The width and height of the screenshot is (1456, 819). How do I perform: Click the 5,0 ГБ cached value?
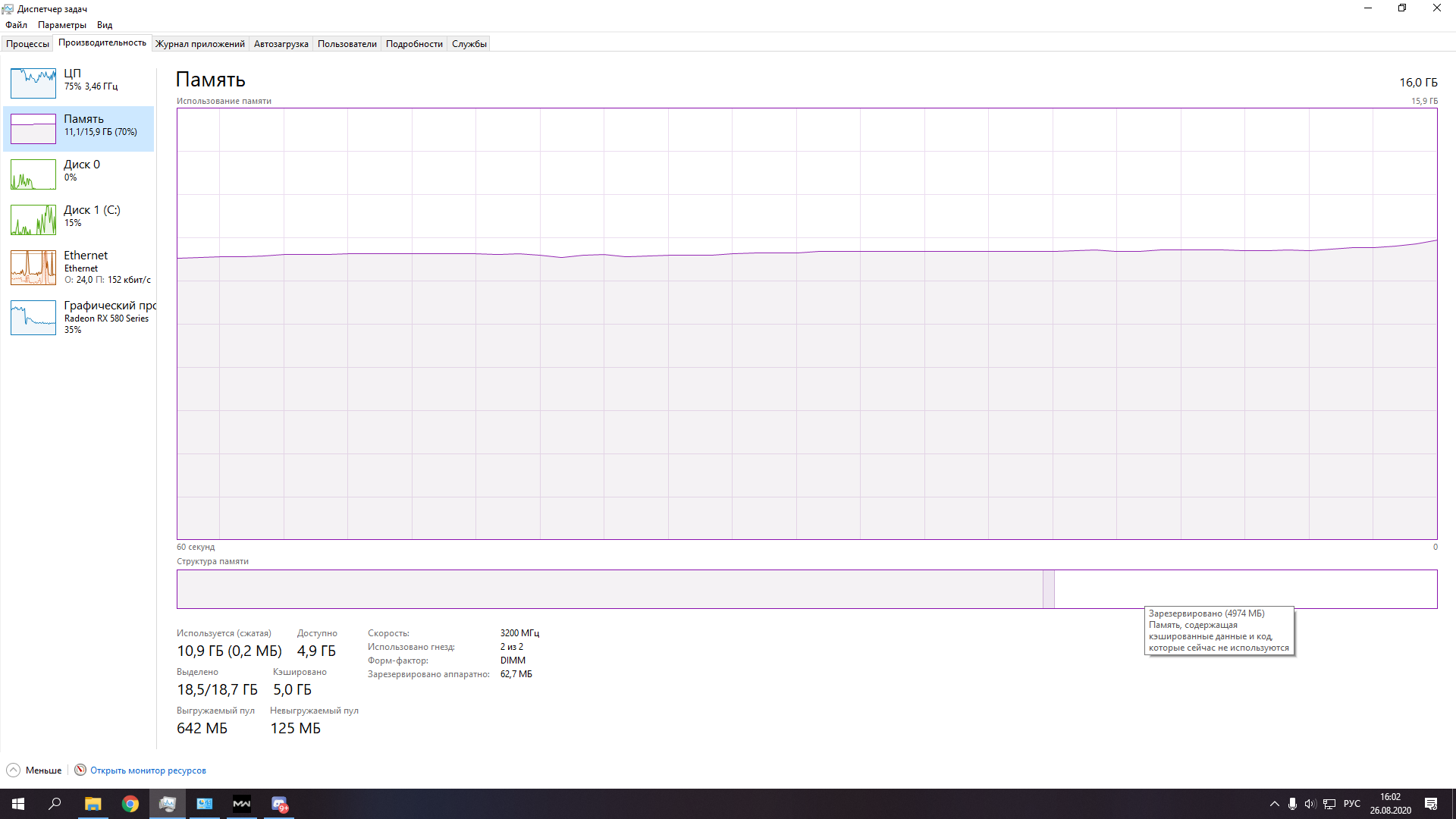coord(292,690)
